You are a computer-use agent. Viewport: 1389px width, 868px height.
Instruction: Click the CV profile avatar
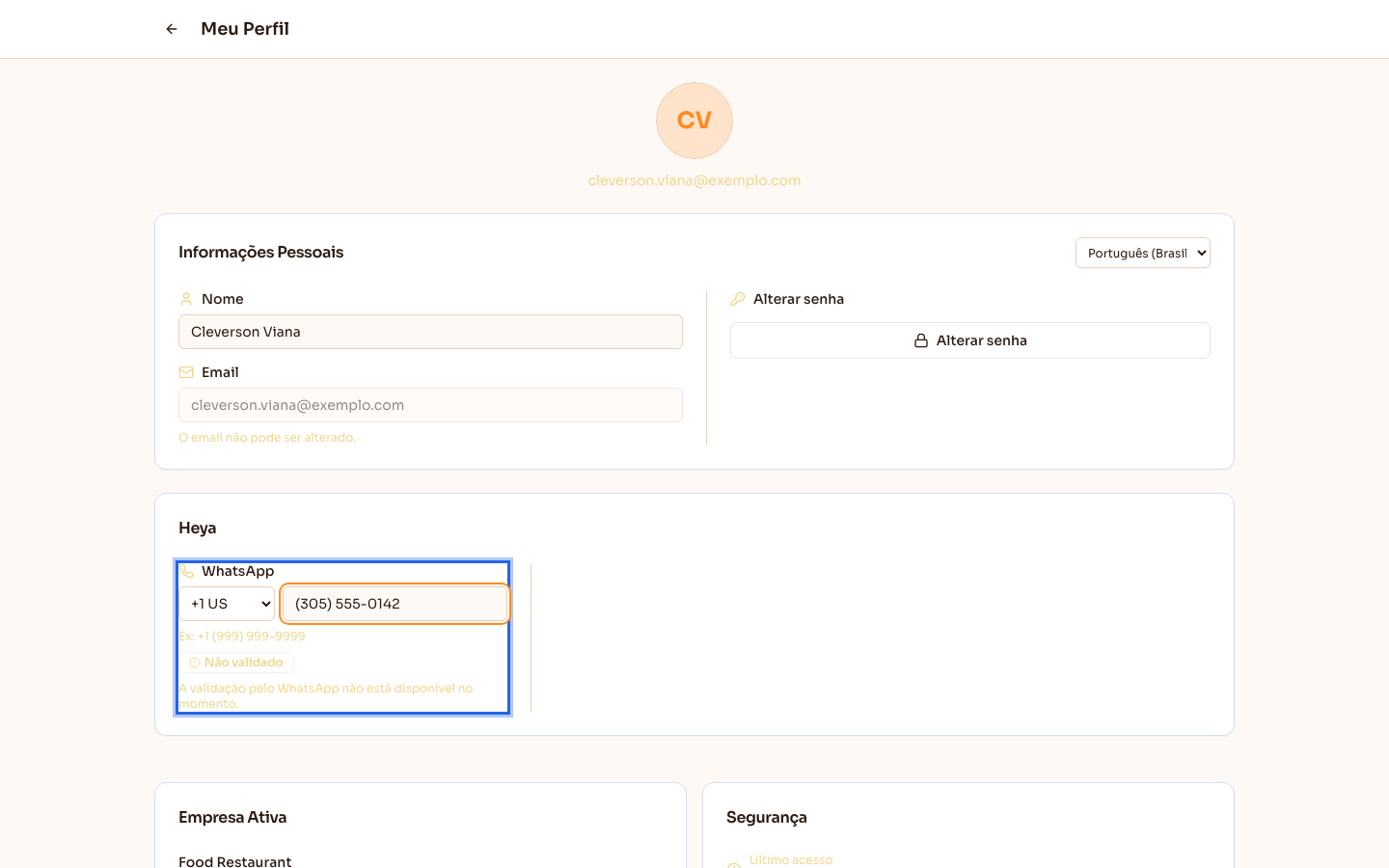pos(694,121)
